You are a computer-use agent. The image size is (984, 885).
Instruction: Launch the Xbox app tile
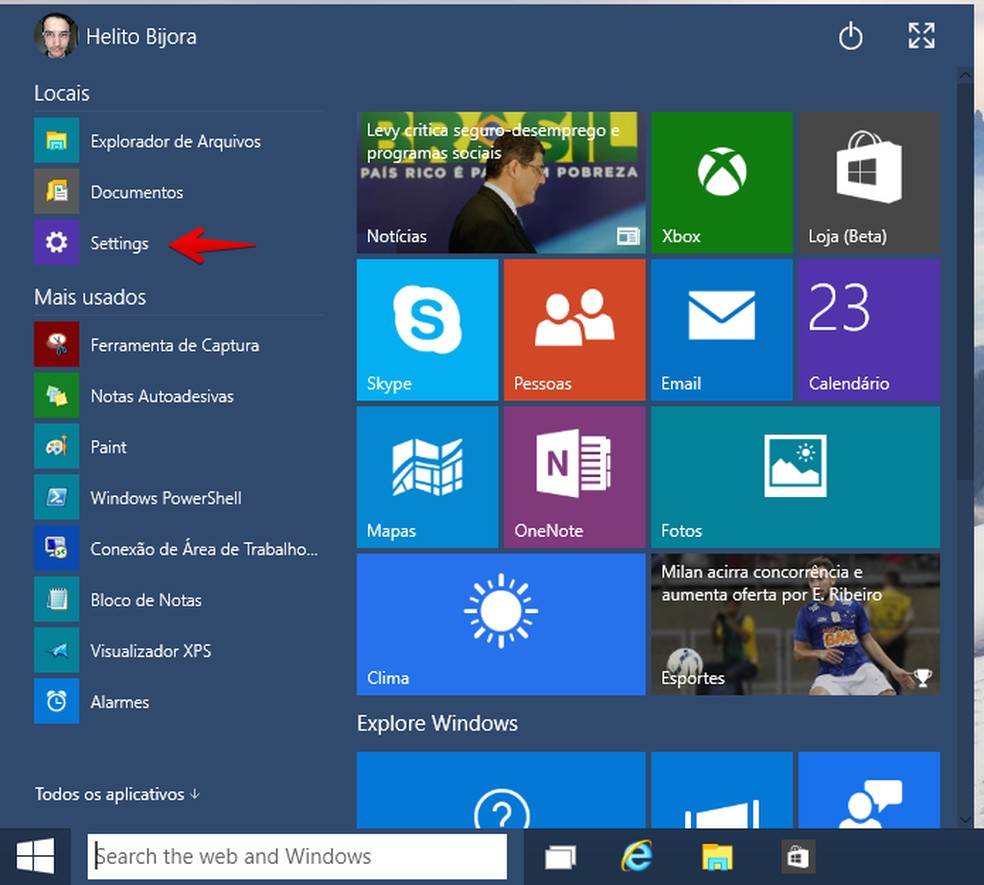(721, 183)
